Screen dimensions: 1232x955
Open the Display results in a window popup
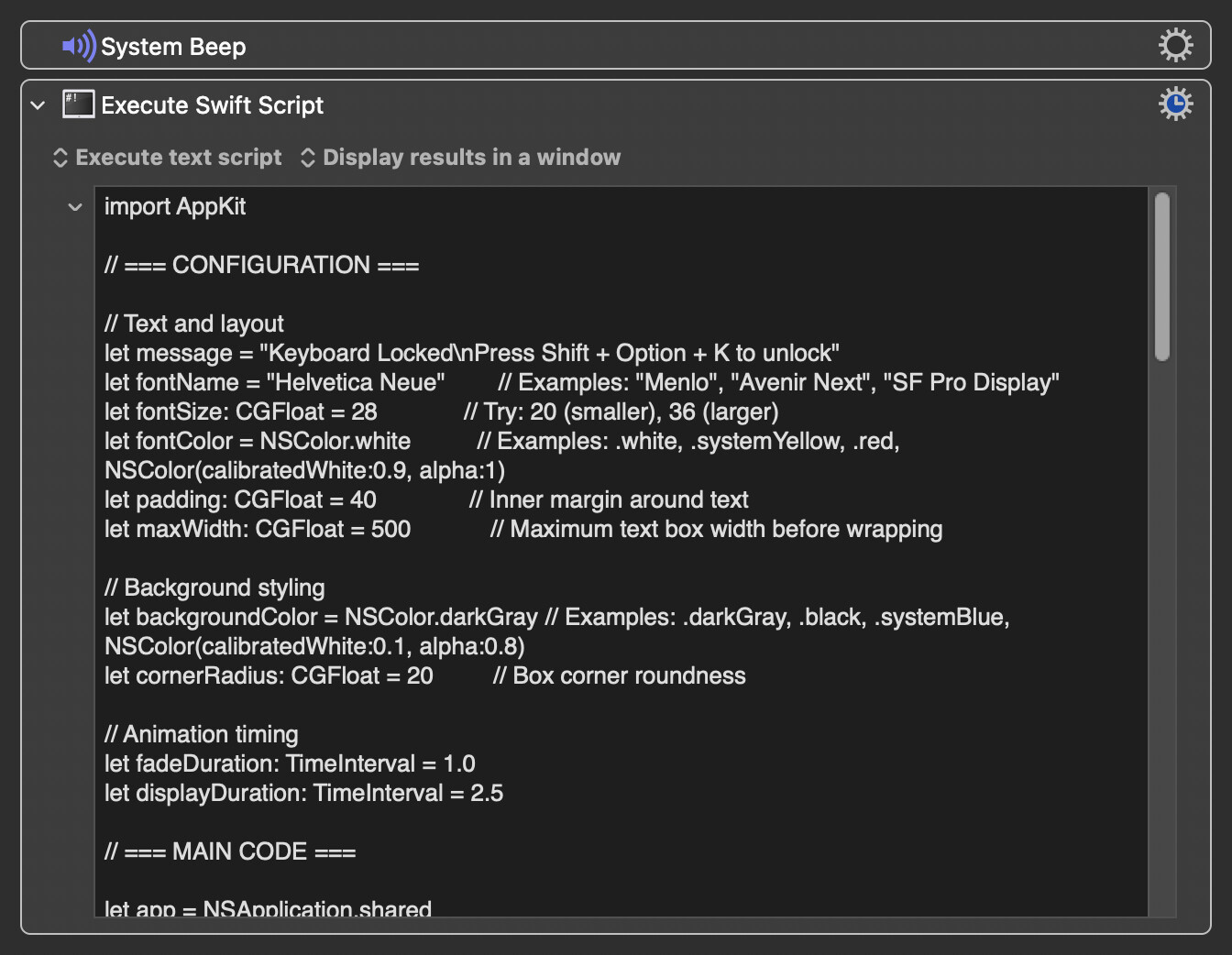click(x=461, y=158)
